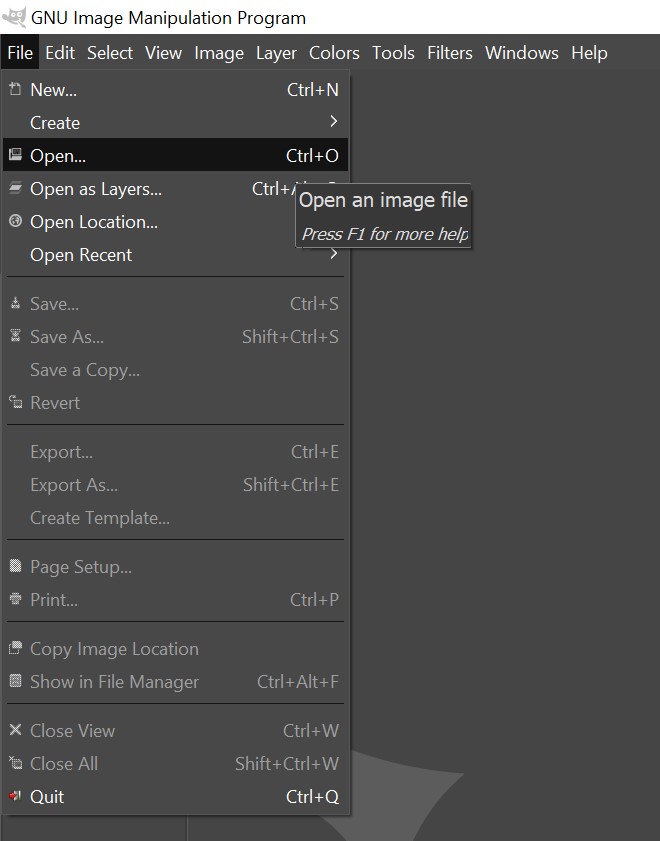Open the Layer menu

pos(276,53)
